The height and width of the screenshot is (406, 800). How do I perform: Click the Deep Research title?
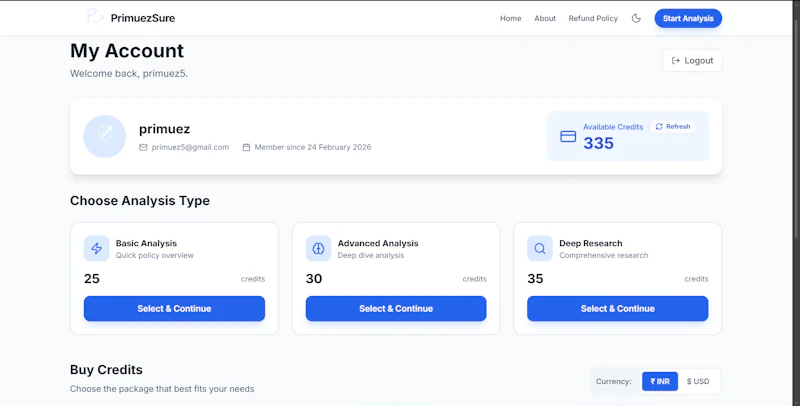tap(591, 243)
